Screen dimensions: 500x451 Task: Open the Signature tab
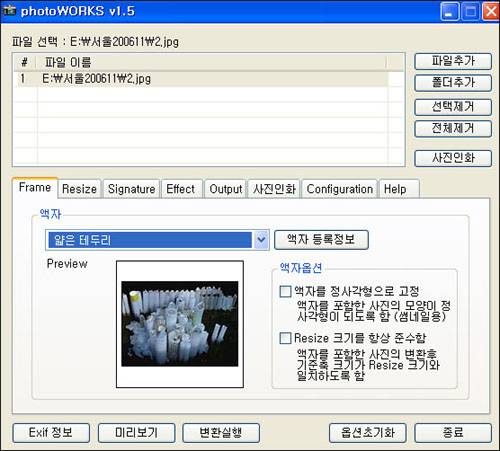(131, 189)
